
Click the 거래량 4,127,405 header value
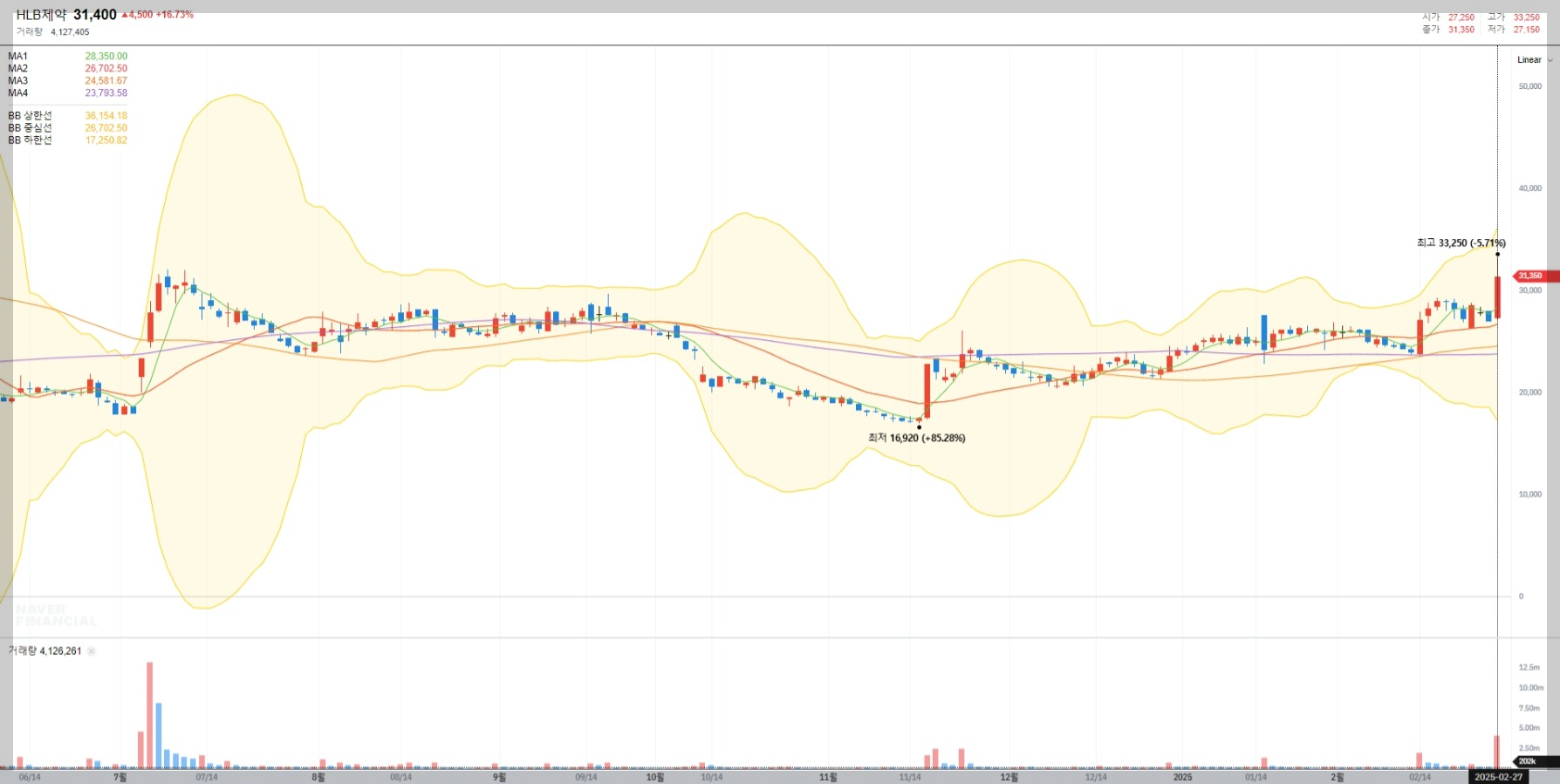coord(52,32)
